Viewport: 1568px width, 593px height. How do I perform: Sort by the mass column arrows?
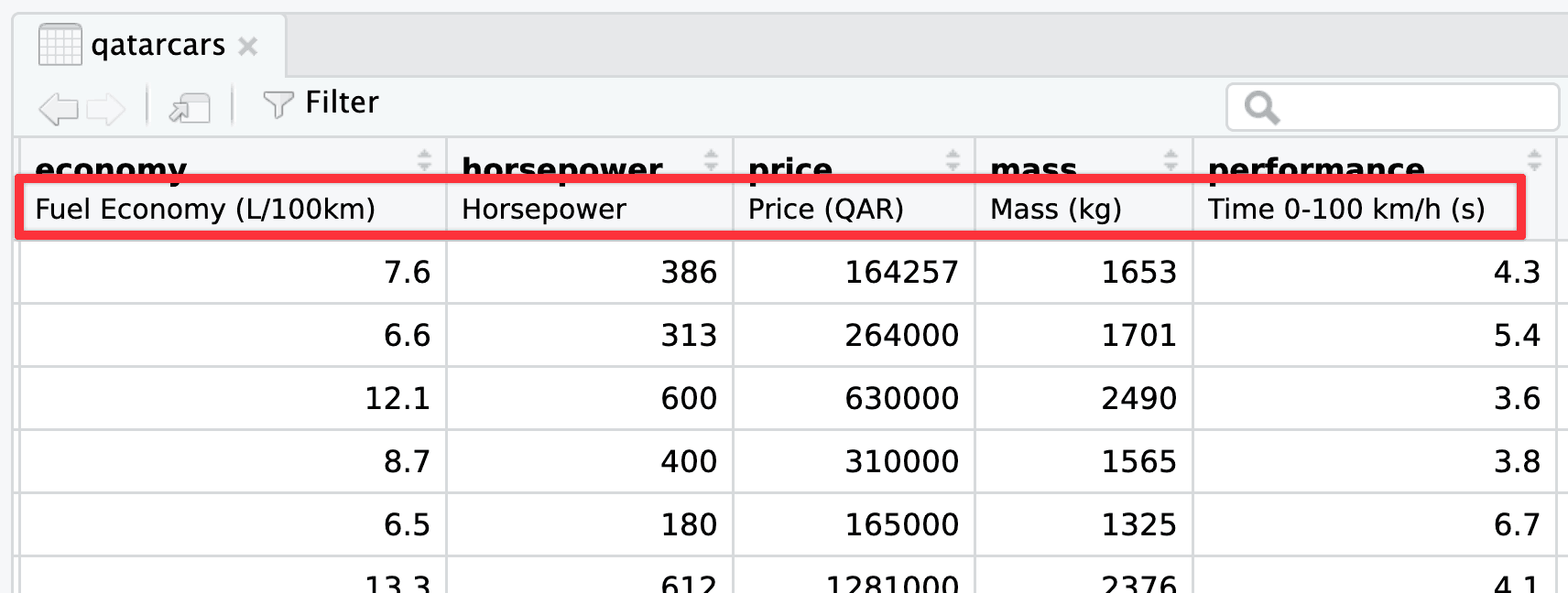tap(1171, 160)
